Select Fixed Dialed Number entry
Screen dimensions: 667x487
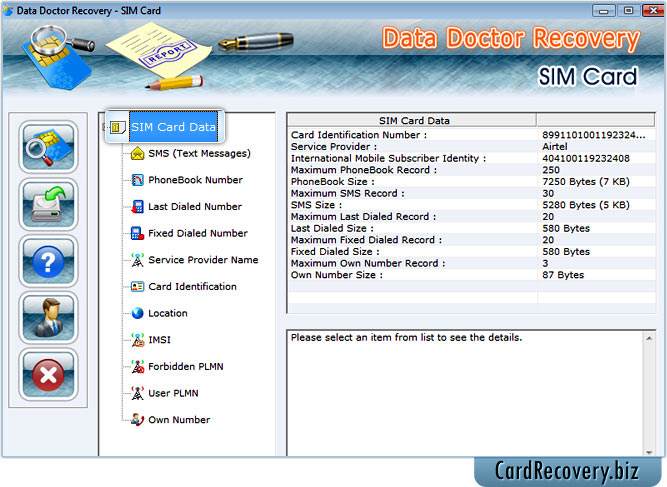click(x=198, y=233)
